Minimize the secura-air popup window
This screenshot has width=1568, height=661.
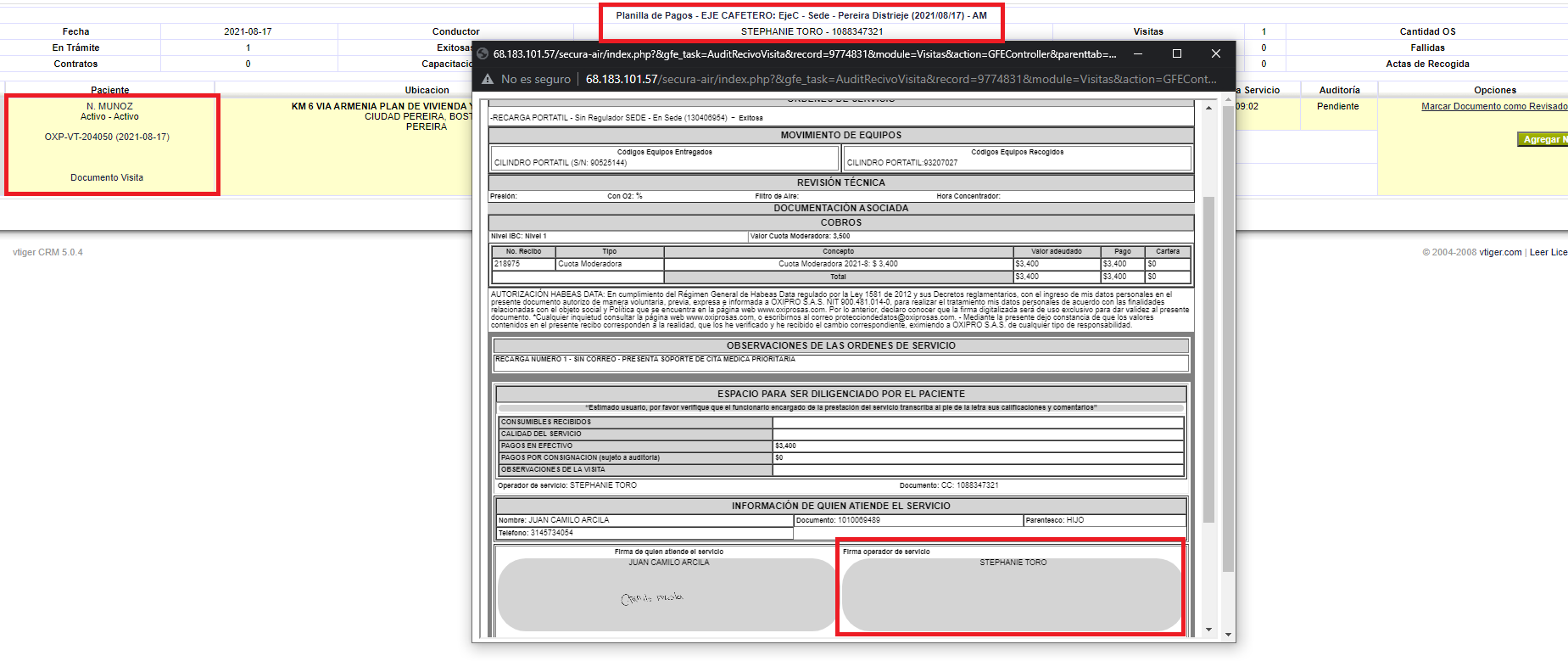click(1138, 53)
